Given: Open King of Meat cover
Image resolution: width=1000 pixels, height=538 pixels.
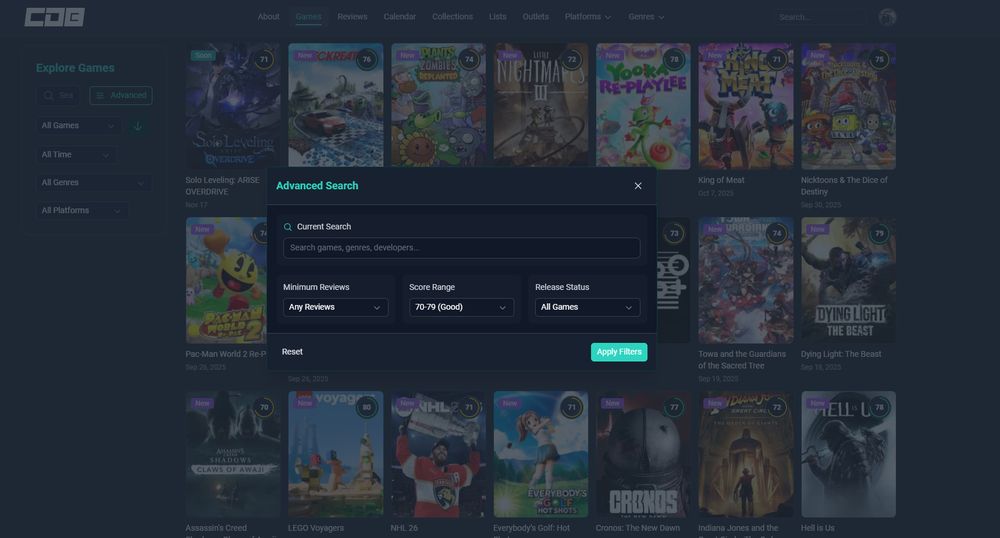Looking at the screenshot, I should [746, 106].
